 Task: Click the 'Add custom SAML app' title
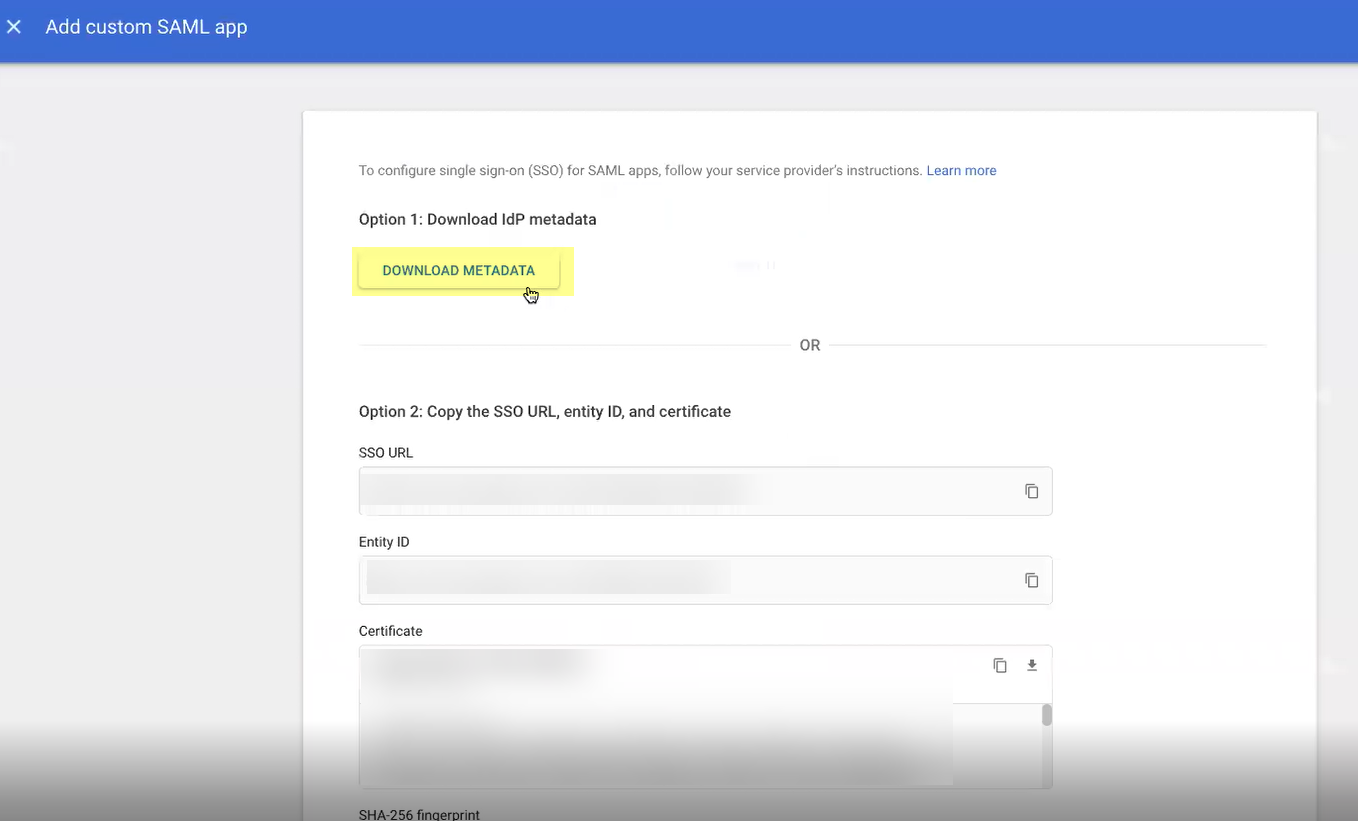(x=146, y=27)
